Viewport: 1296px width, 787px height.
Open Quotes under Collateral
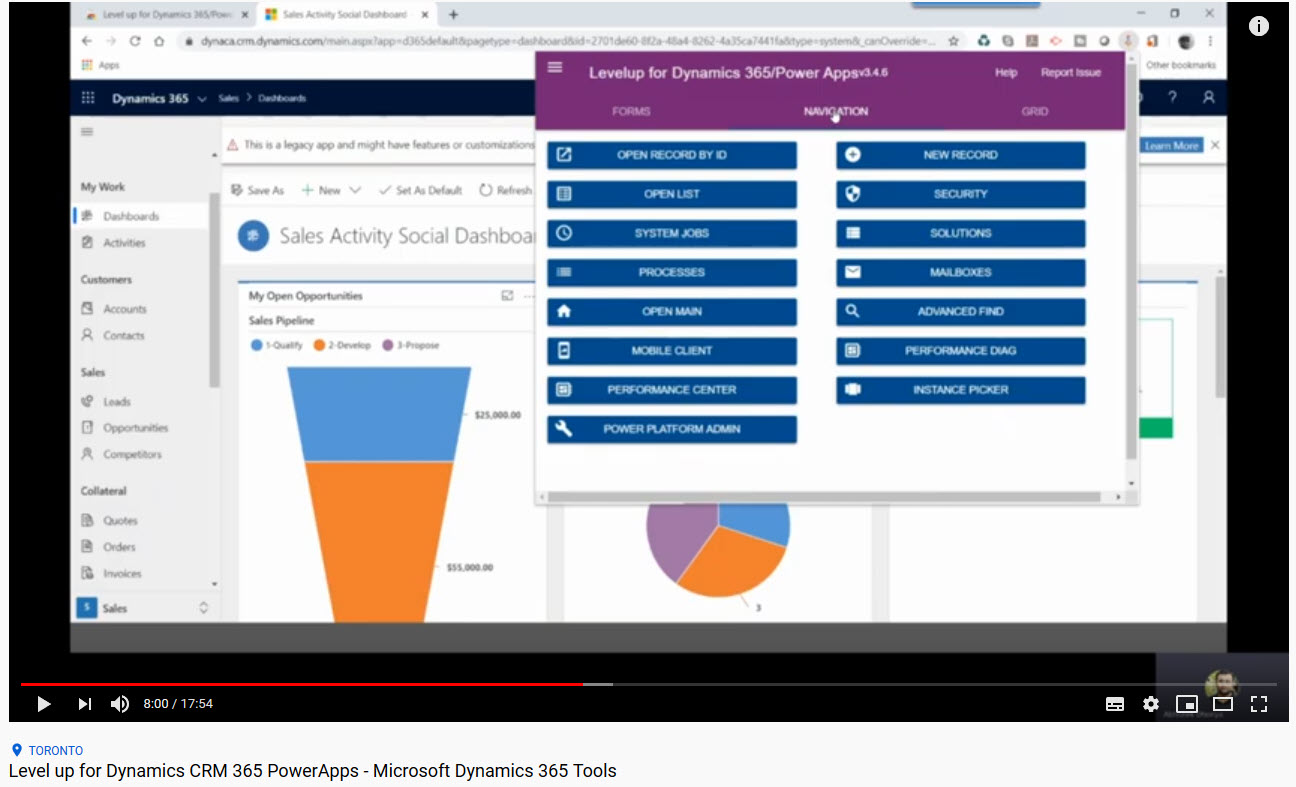120,521
